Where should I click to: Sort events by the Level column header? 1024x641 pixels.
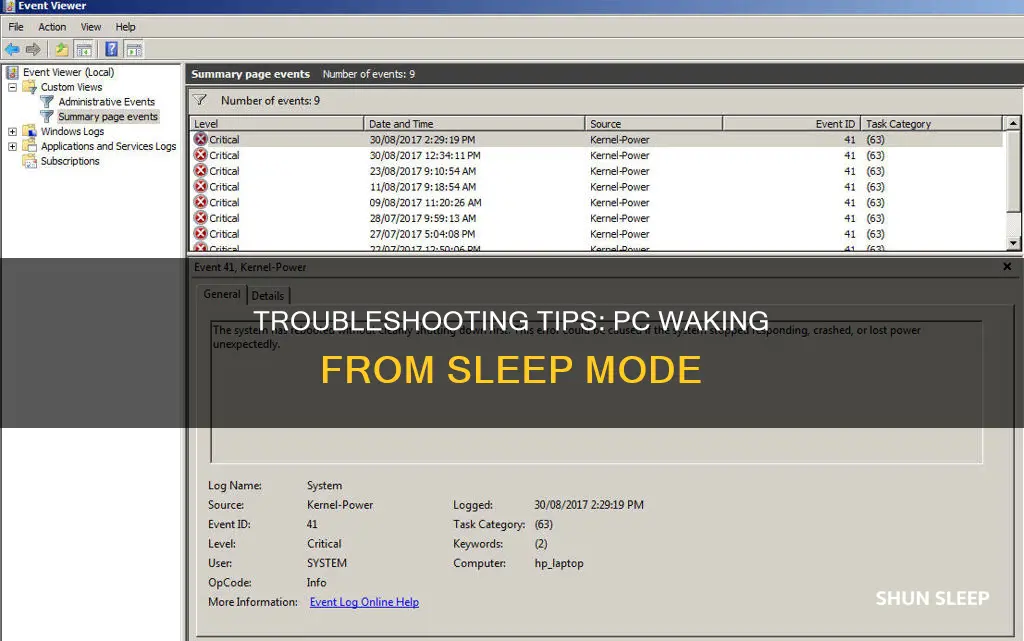coord(276,123)
